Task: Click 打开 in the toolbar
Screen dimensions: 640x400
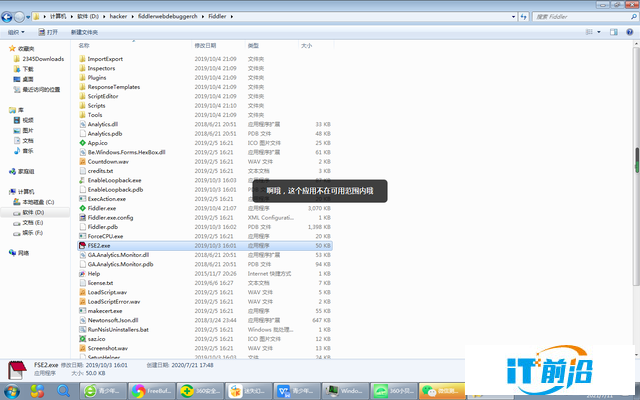Action: click(48, 32)
